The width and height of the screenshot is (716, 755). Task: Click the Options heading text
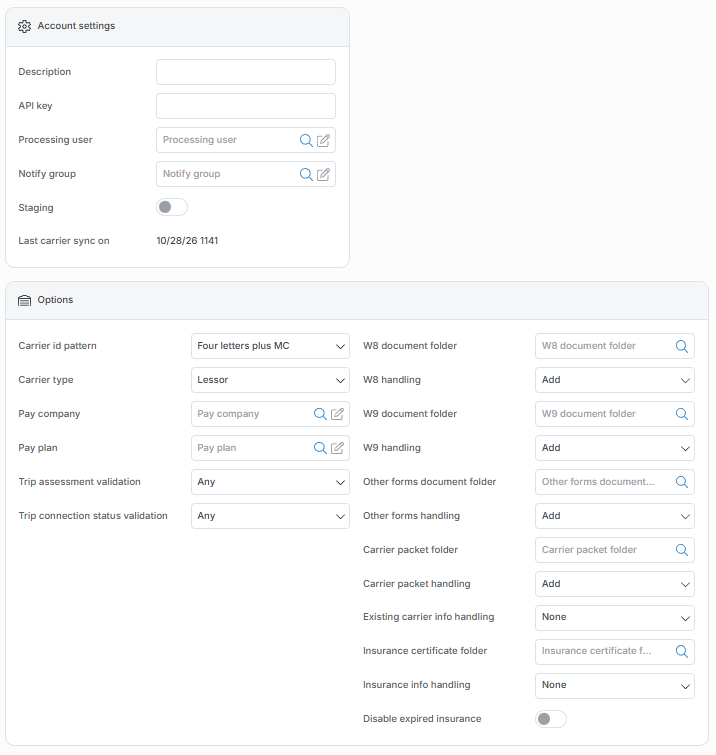click(55, 299)
